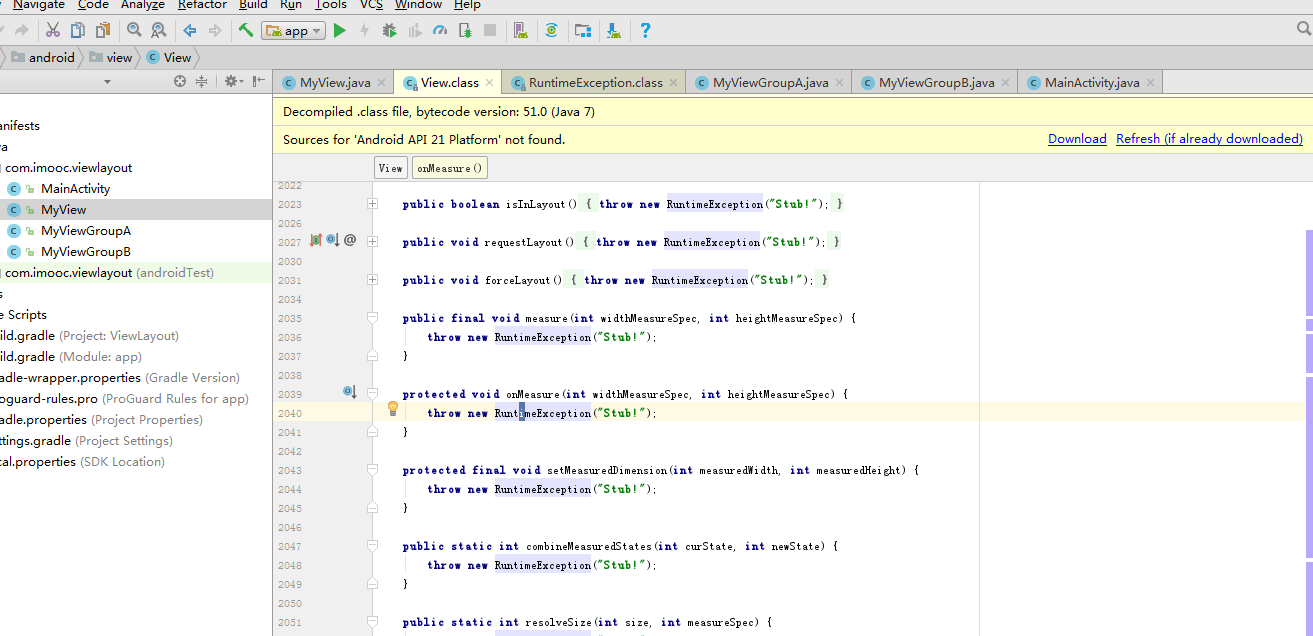1313x636 pixels.
Task: Click the Replace magnifier icon
Action: 159,31
